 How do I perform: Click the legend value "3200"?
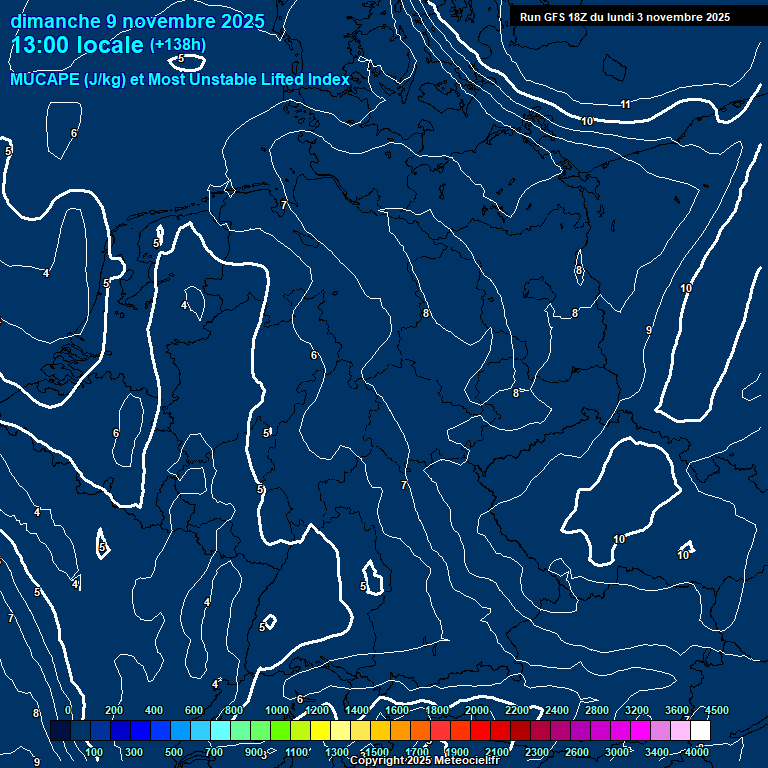click(637, 710)
